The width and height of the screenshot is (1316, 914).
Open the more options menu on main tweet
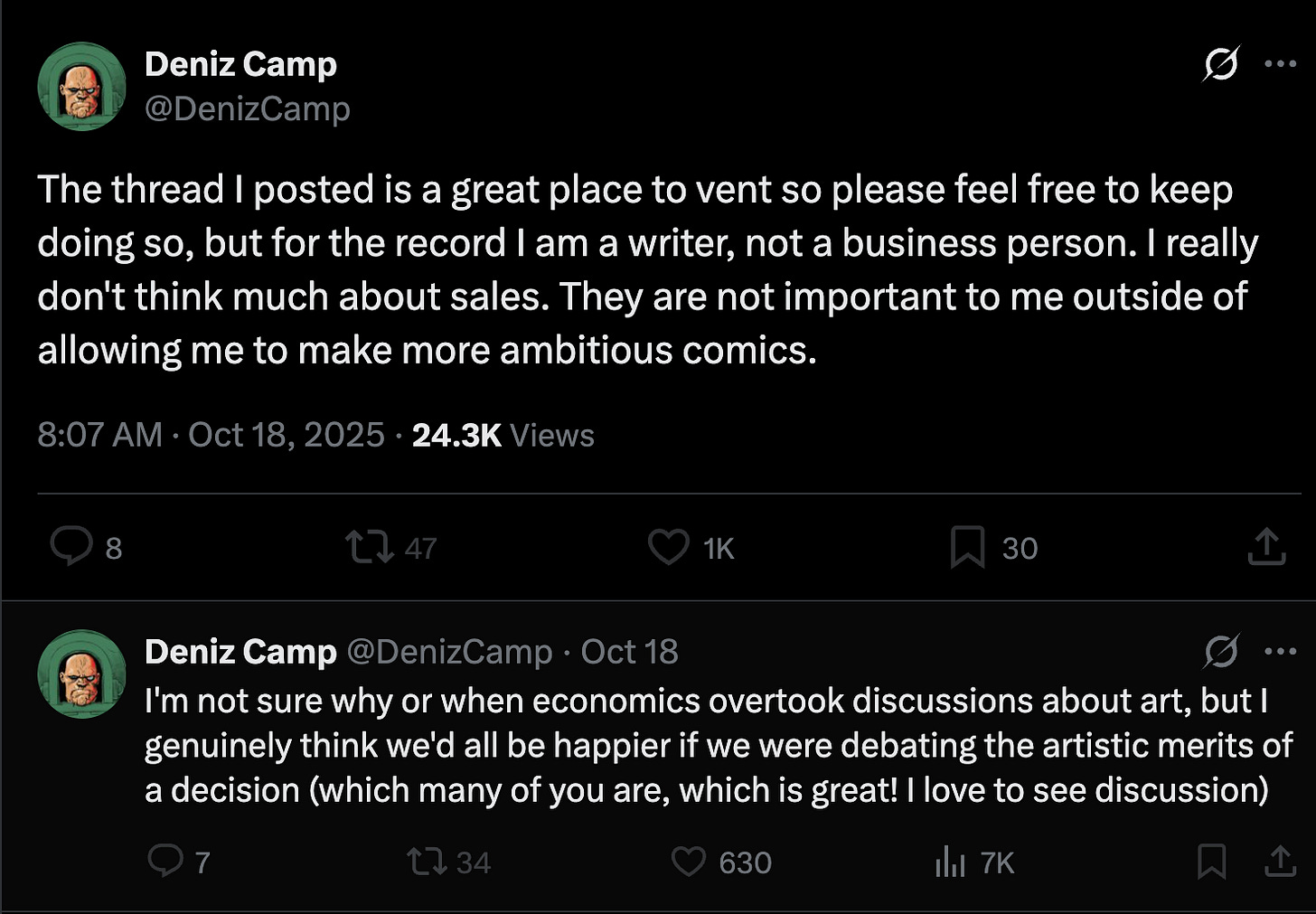point(1281,64)
